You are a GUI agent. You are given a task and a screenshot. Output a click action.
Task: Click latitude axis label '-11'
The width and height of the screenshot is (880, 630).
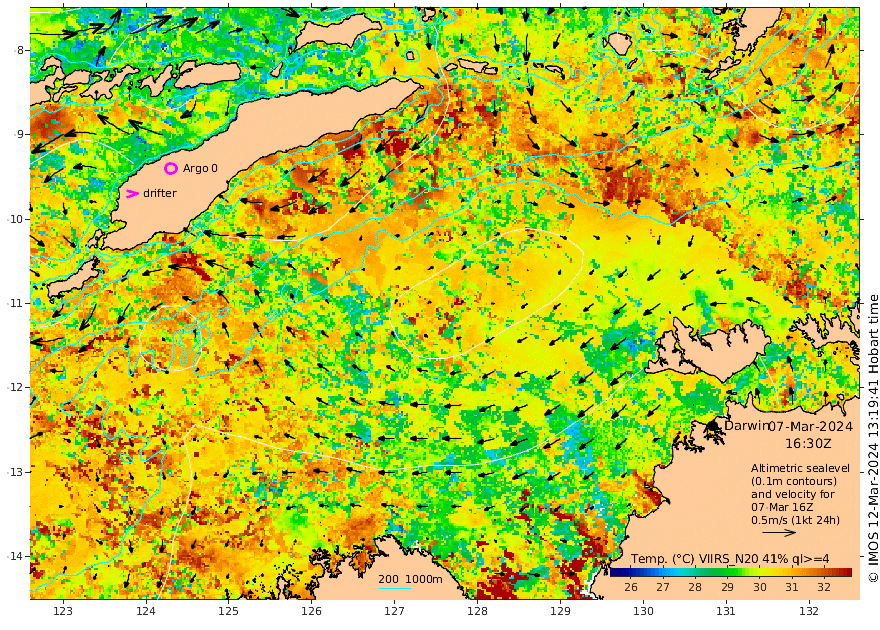[x=16, y=303]
